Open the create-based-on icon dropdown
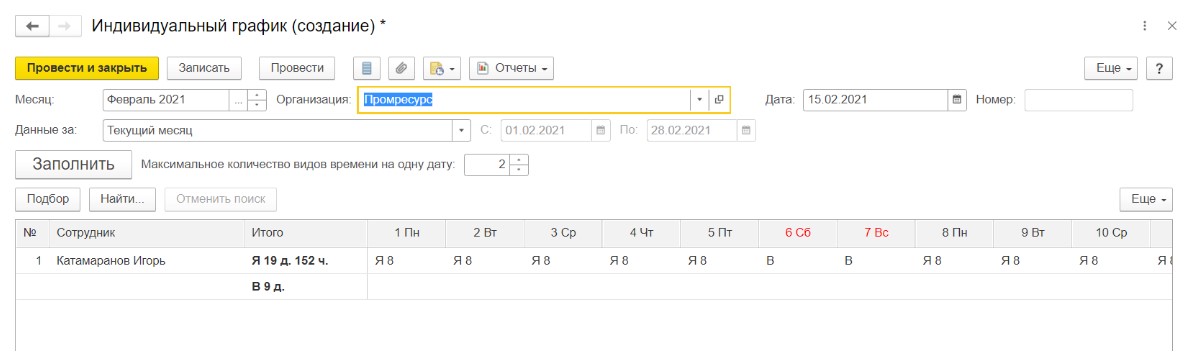This screenshot has height=363, width=1184. pos(442,68)
